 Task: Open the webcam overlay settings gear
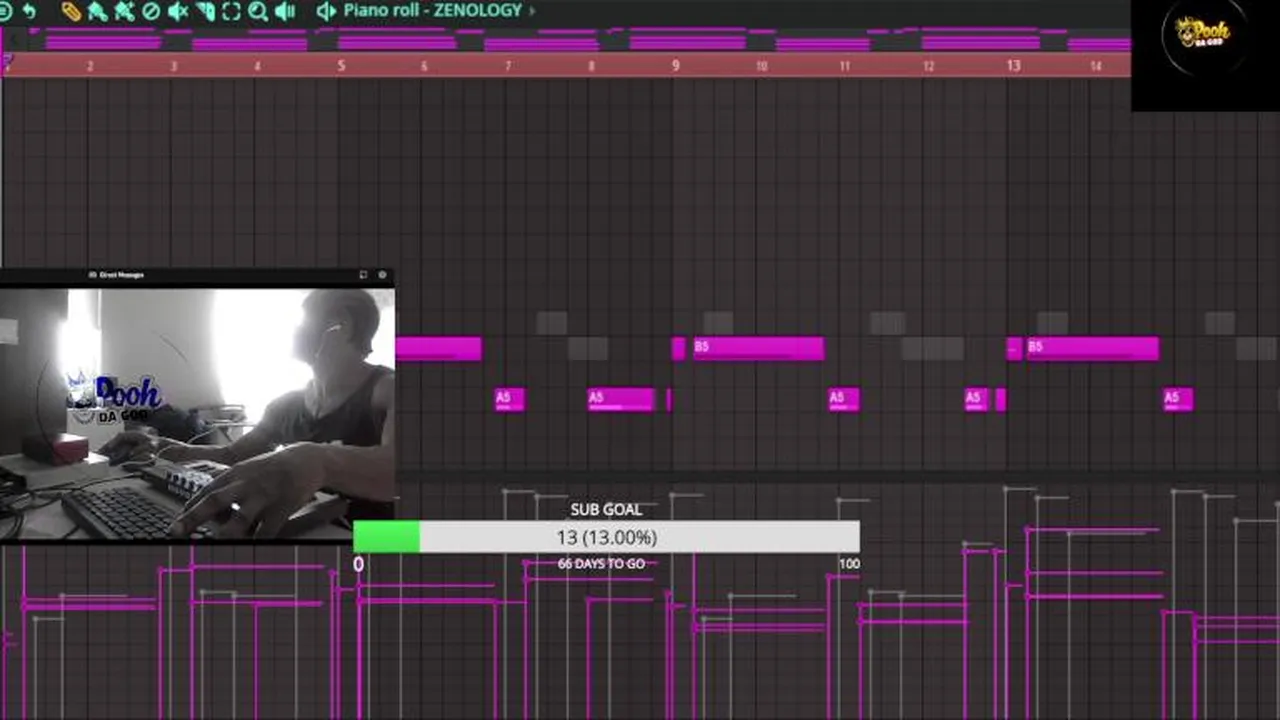(382, 274)
